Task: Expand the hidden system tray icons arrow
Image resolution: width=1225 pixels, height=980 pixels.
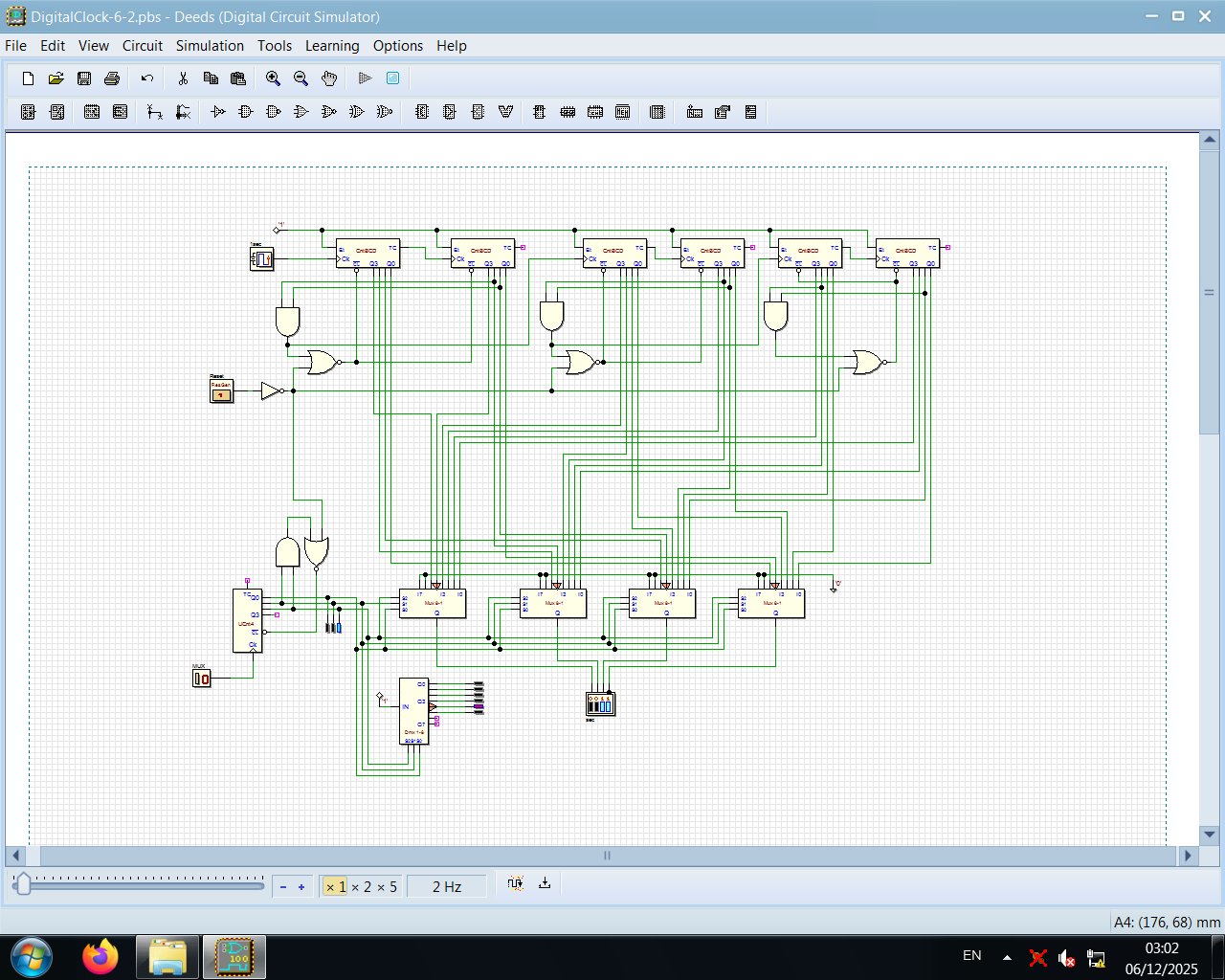Action: click(1007, 957)
